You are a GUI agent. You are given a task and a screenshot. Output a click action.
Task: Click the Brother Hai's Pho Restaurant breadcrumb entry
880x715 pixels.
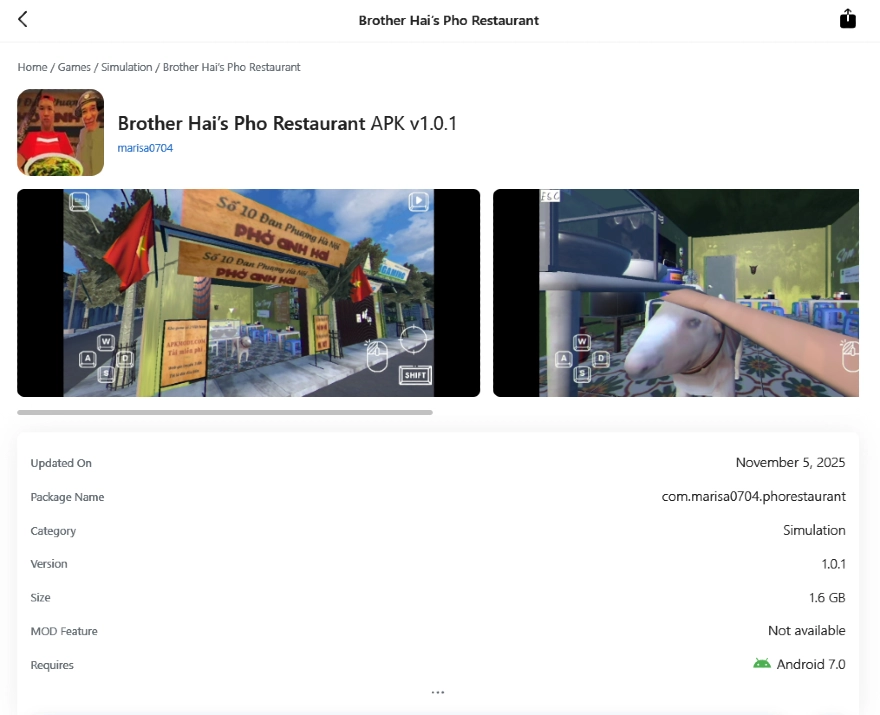[230, 67]
